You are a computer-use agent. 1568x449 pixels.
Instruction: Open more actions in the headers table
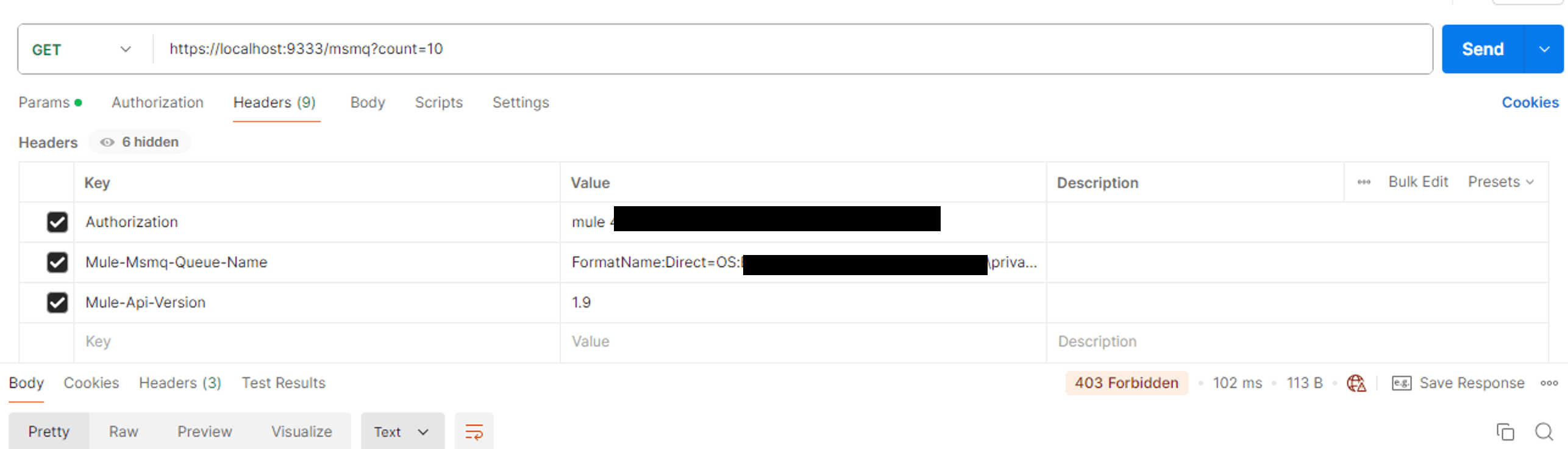(1363, 182)
